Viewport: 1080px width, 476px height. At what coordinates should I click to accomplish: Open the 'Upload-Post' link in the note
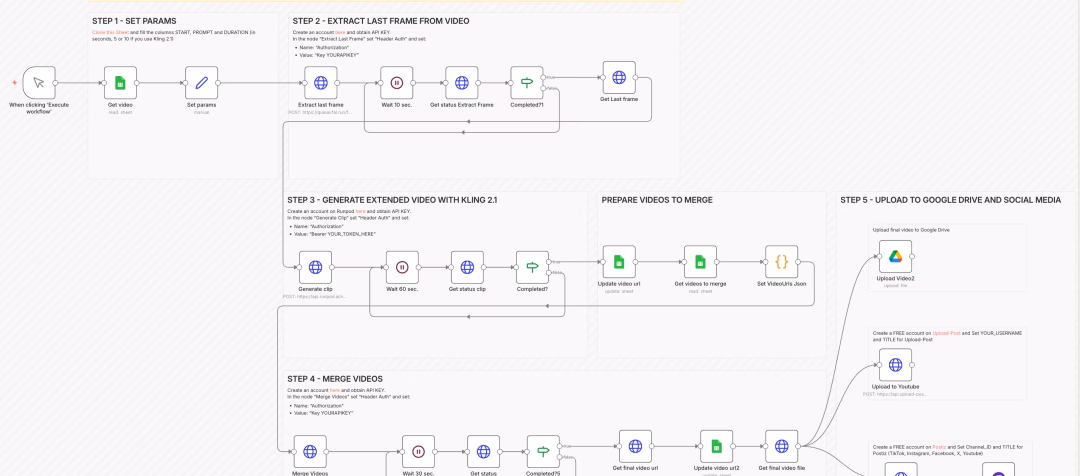[946, 332]
